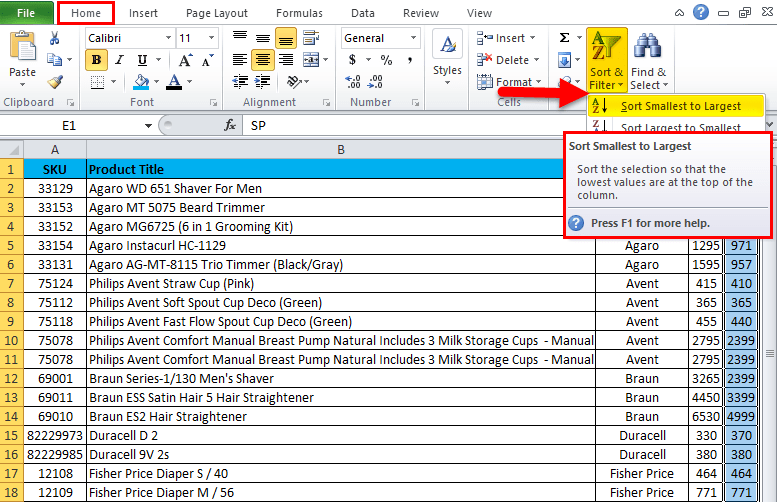Align text left
The image size is (777, 502).
[240, 60]
